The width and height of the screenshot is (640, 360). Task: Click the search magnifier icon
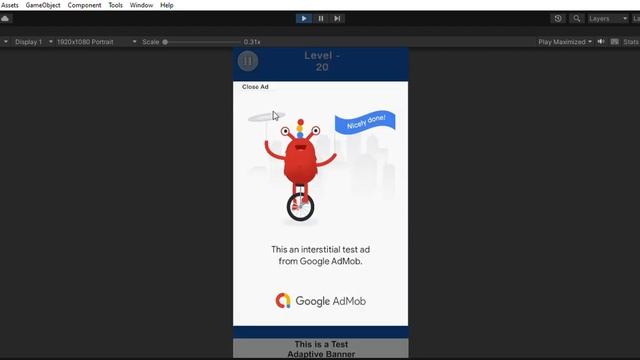pos(576,18)
